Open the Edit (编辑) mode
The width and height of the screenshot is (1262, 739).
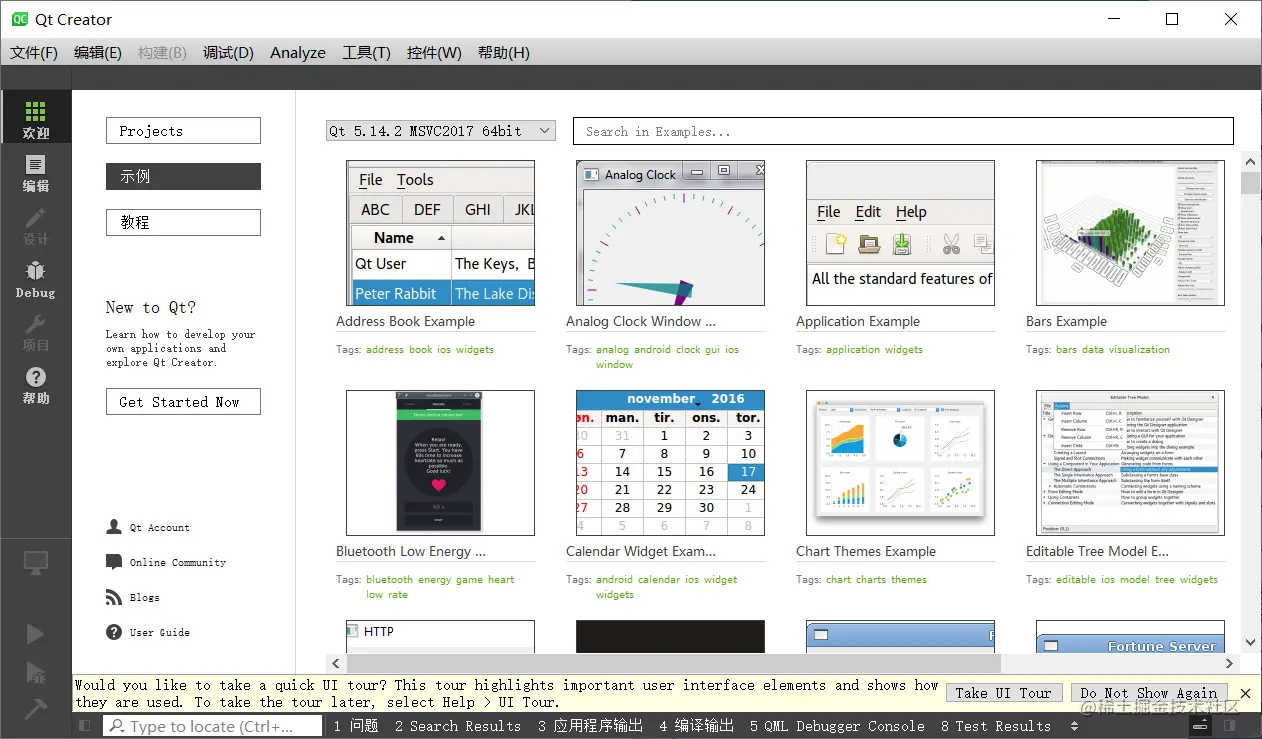point(36,172)
